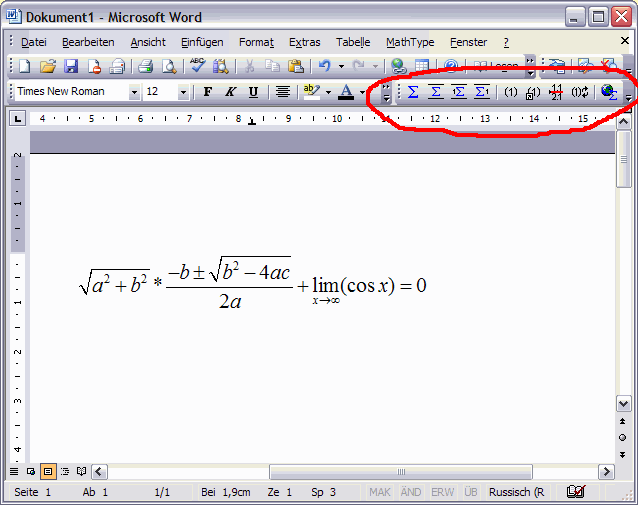This screenshot has height=505, width=638.
Task: Toggle italic formatting (K)
Action: pyautogui.click(x=230, y=92)
